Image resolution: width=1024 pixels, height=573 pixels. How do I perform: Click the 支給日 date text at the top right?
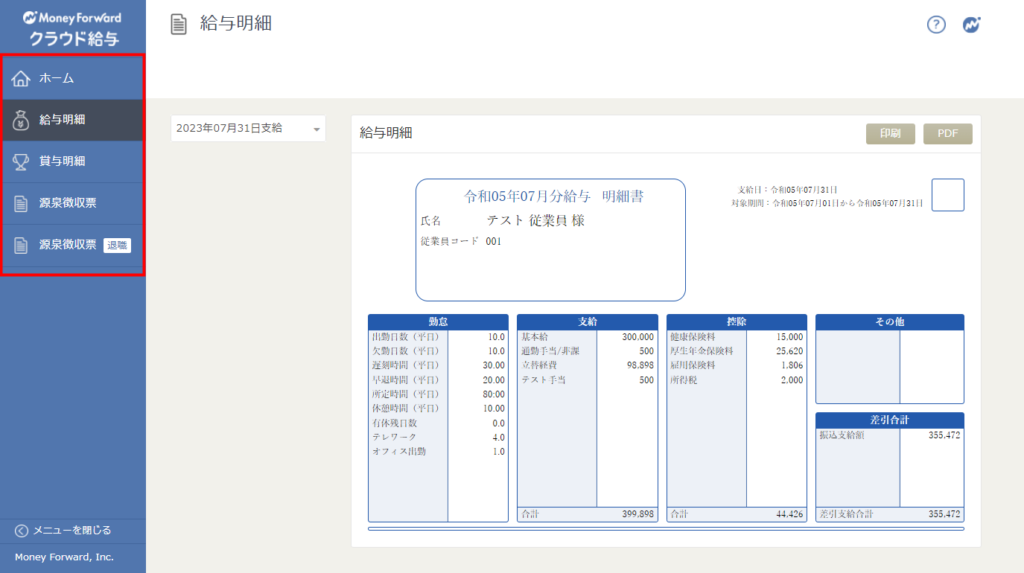point(787,189)
